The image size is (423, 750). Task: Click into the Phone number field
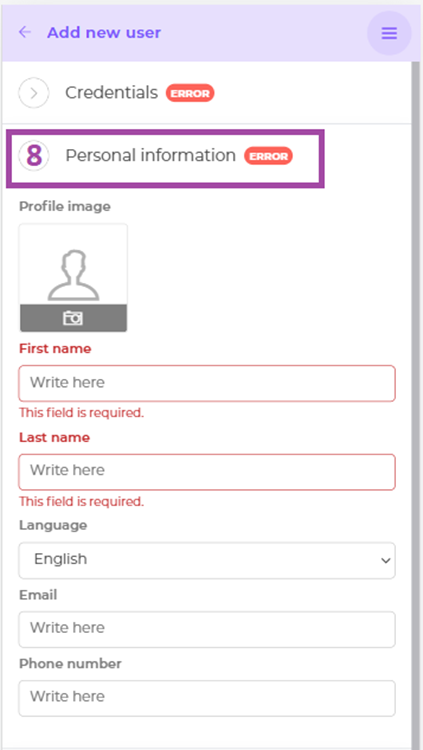tap(207, 698)
